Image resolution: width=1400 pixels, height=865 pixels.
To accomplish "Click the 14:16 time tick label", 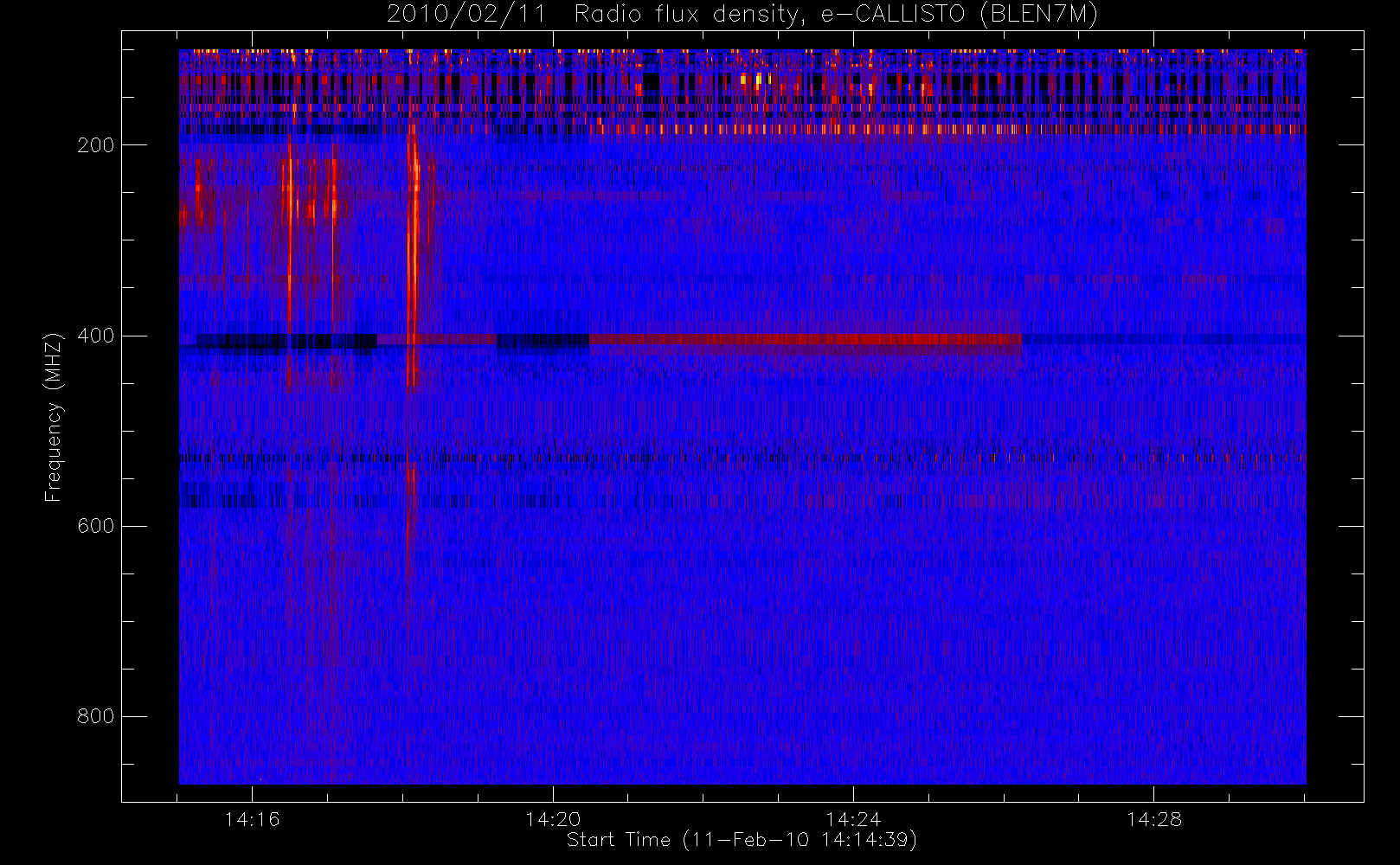I will pos(252,819).
